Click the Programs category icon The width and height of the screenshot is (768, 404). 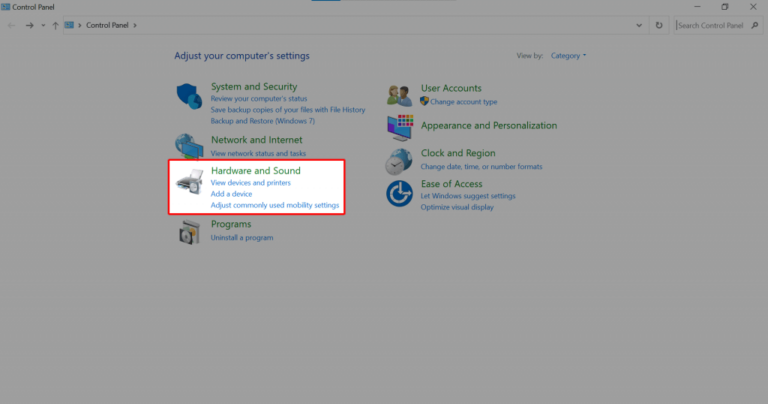[x=189, y=232]
